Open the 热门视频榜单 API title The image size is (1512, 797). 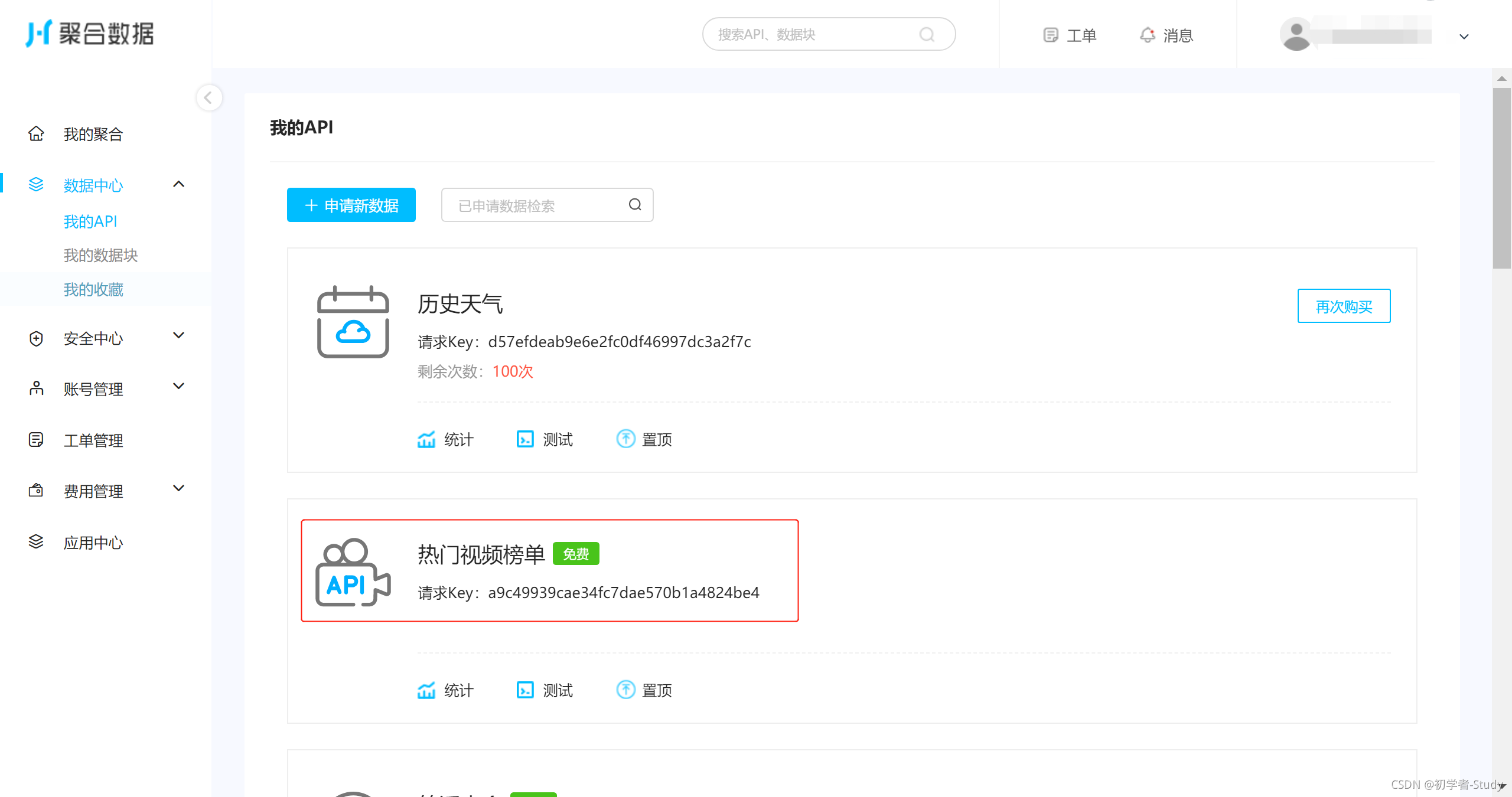point(481,554)
